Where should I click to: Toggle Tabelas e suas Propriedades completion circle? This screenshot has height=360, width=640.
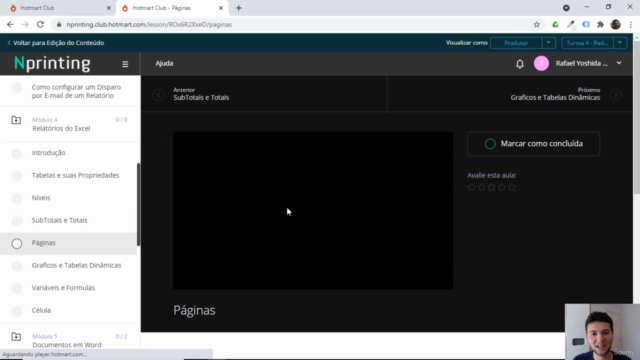tap(17, 176)
